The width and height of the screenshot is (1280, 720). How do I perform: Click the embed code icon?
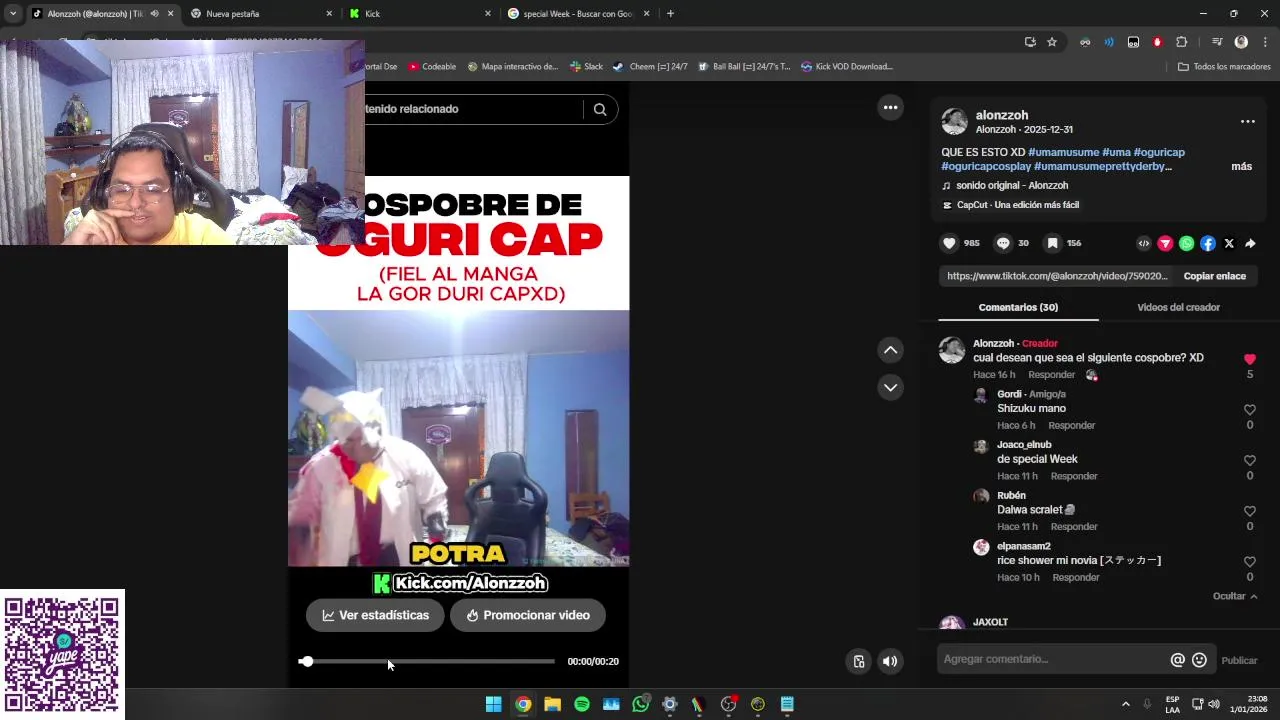1144,243
